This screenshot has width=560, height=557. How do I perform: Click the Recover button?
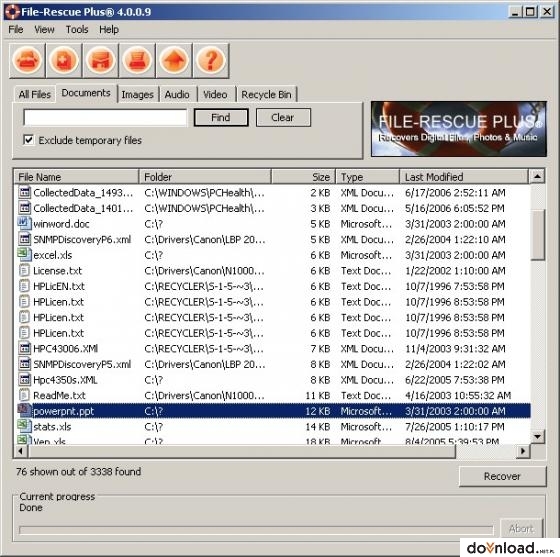[x=502, y=476]
